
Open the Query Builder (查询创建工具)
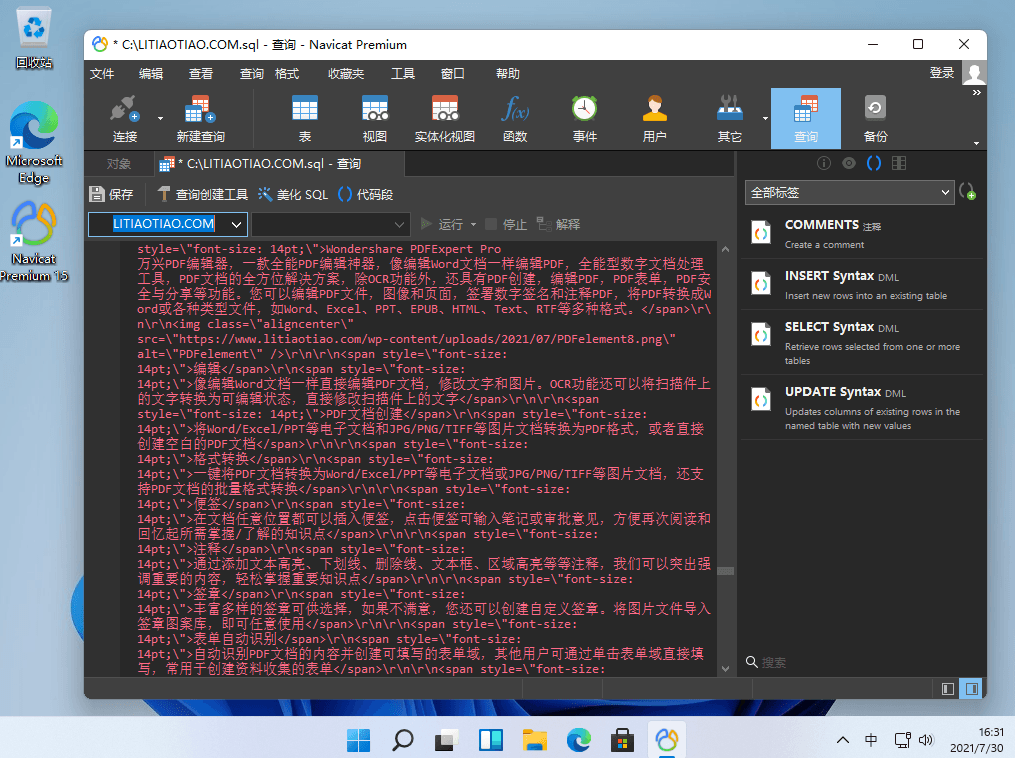[x=203, y=194]
